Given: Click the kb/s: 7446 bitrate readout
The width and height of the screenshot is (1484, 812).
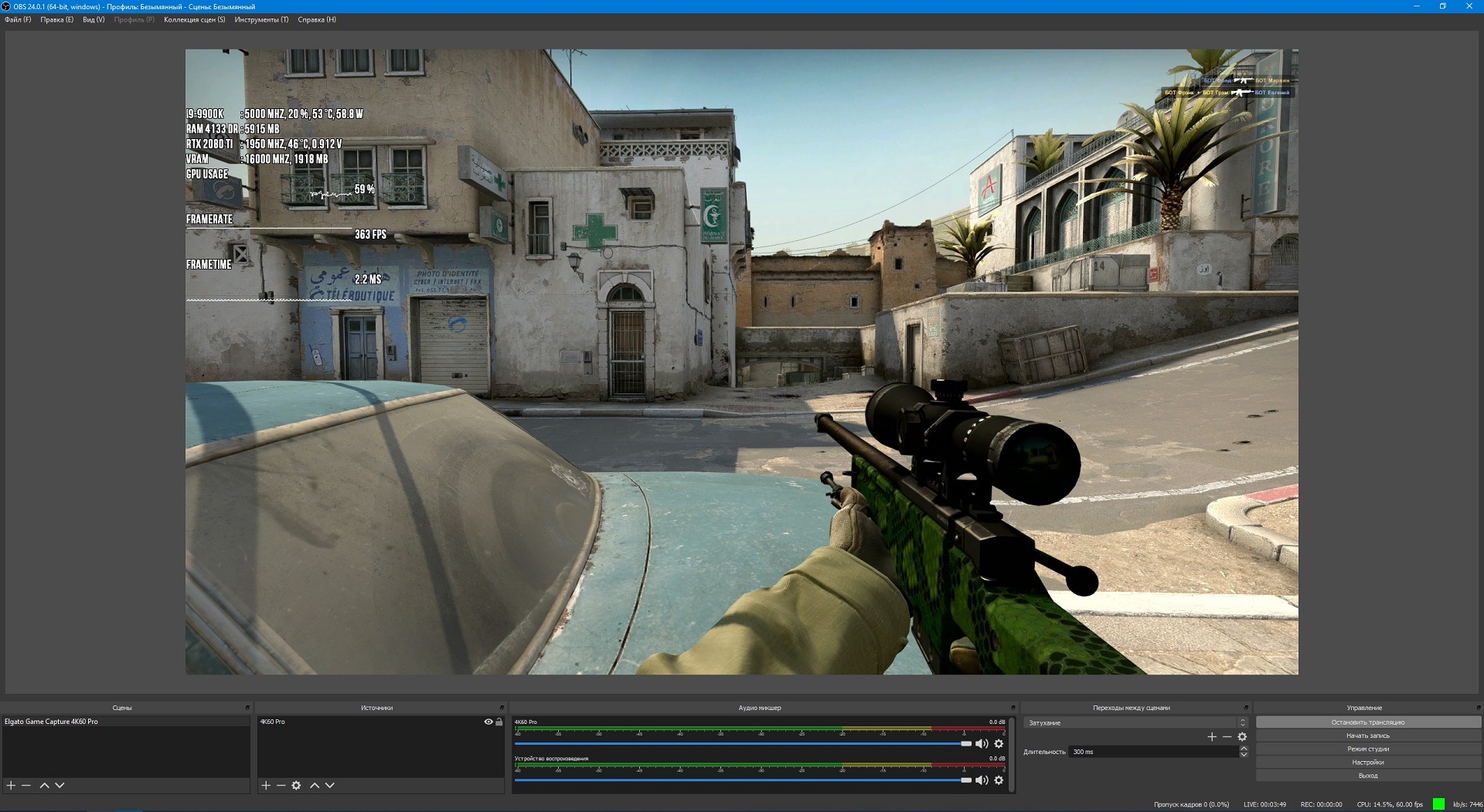Looking at the screenshot, I should click(1468, 804).
